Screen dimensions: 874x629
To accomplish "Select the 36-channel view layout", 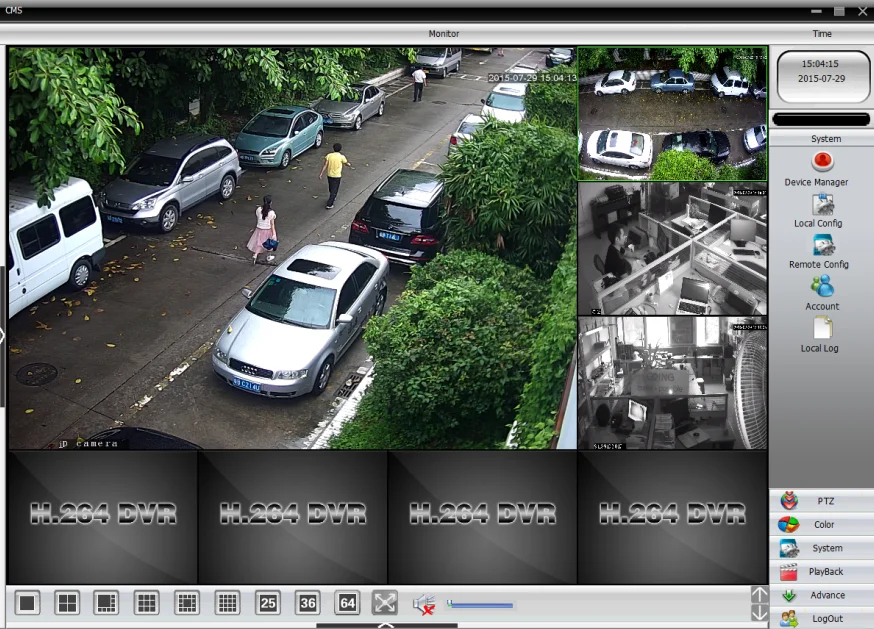I will (x=308, y=603).
